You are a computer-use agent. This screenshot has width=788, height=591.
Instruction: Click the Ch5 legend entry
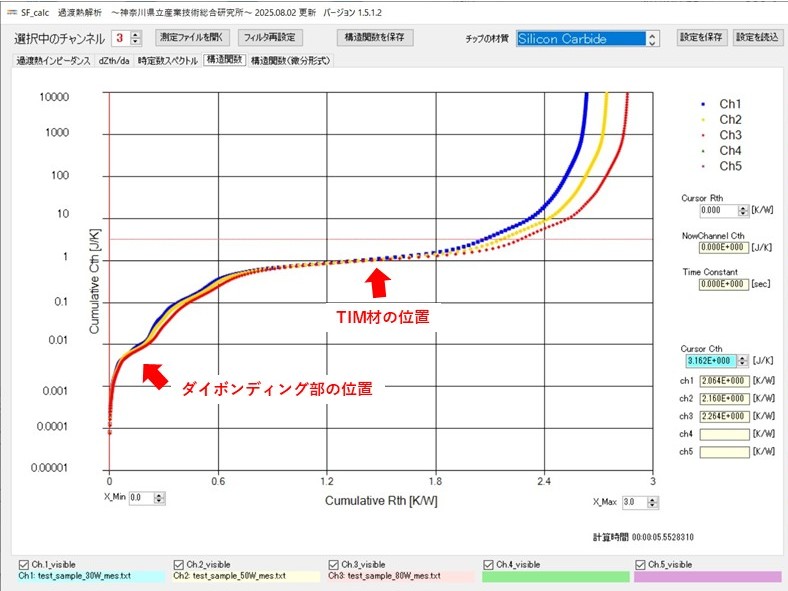pos(721,166)
